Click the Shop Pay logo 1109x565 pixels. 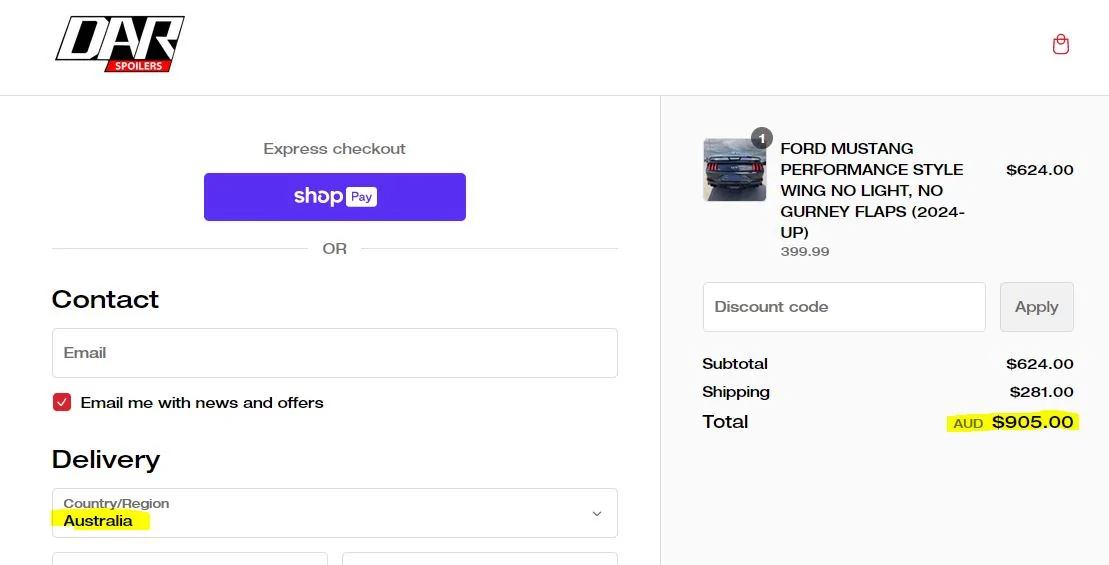click(x=335, y=197)
